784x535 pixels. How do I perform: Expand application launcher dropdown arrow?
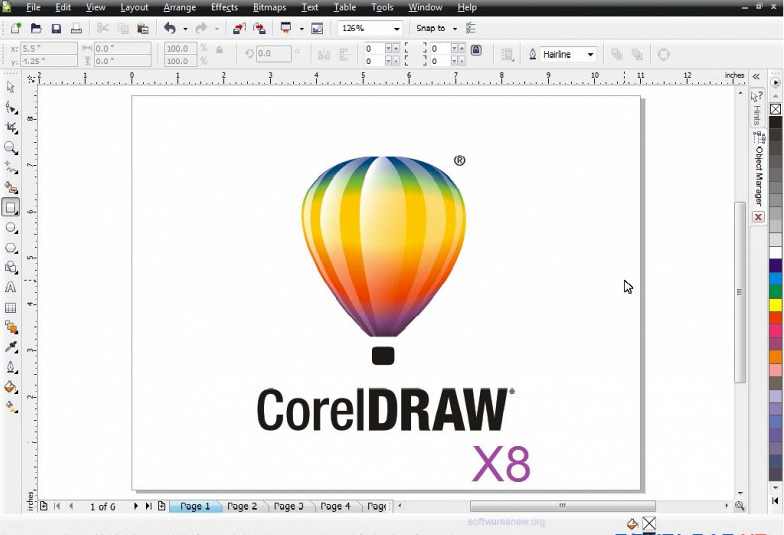click(x=301, y=29)
